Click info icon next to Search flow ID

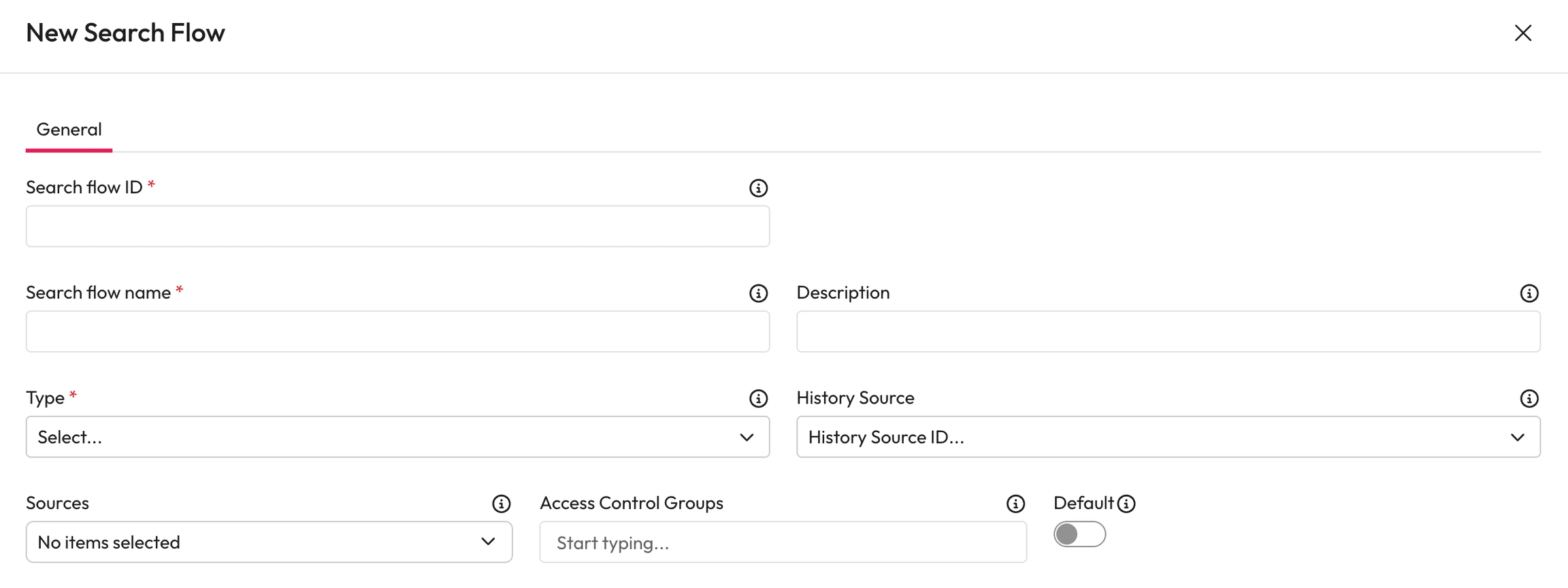(x=758, y=188)
